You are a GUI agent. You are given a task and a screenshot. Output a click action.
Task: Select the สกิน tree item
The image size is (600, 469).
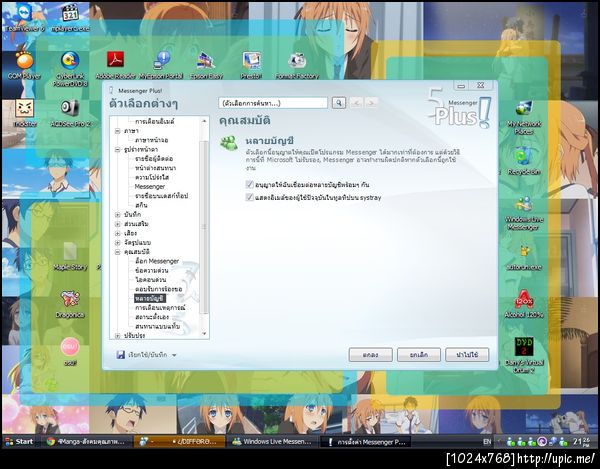click(141, 205)
